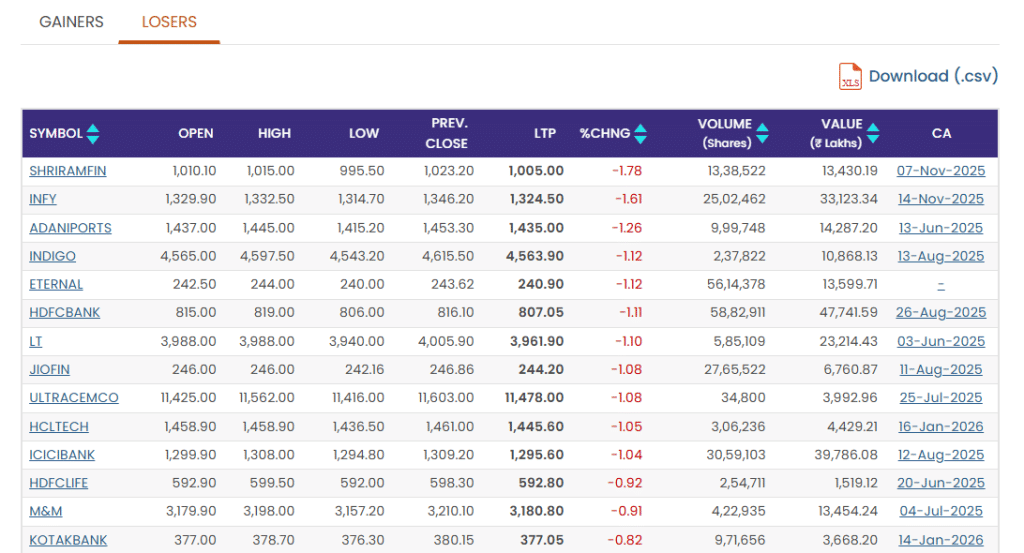Viewport: 1024px width, 553px height.
Task: Open the ULTRACEMCO symbol link
Action: click(74, 398)
